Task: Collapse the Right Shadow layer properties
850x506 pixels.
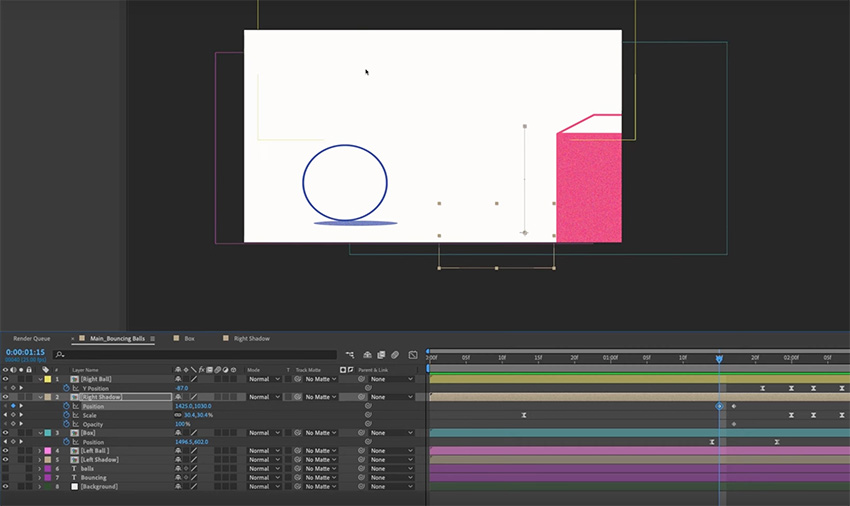Action: [40, 397]
